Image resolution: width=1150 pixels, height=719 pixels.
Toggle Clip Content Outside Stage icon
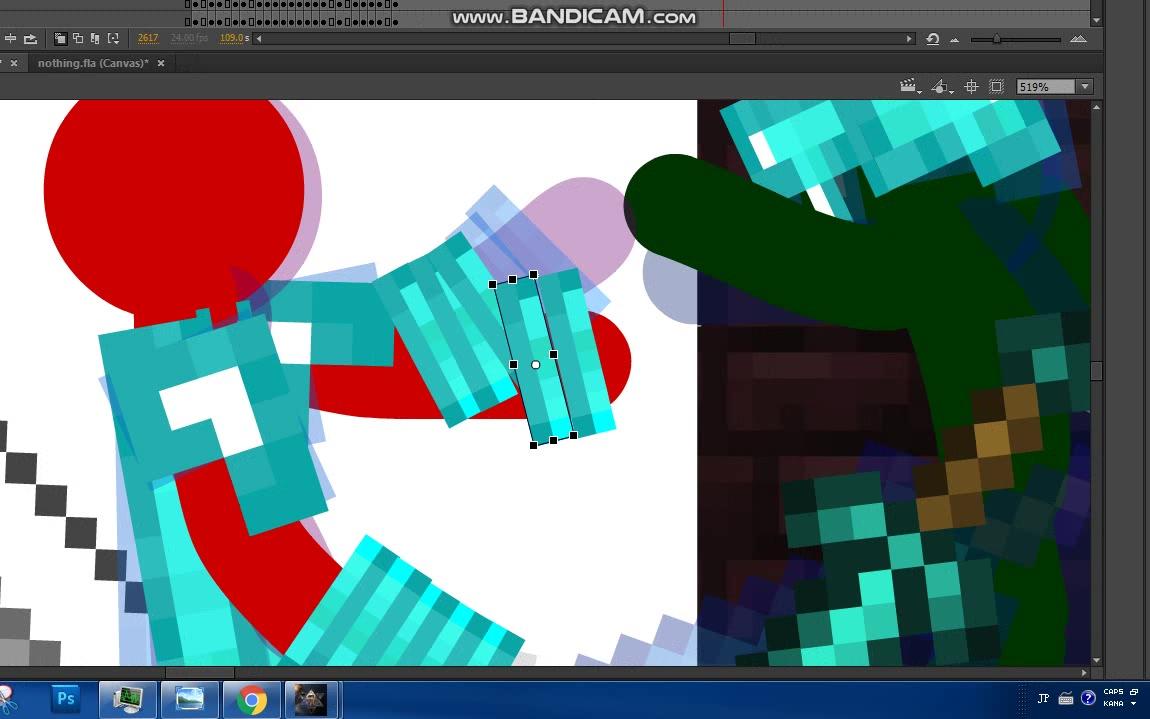point(997,87)
